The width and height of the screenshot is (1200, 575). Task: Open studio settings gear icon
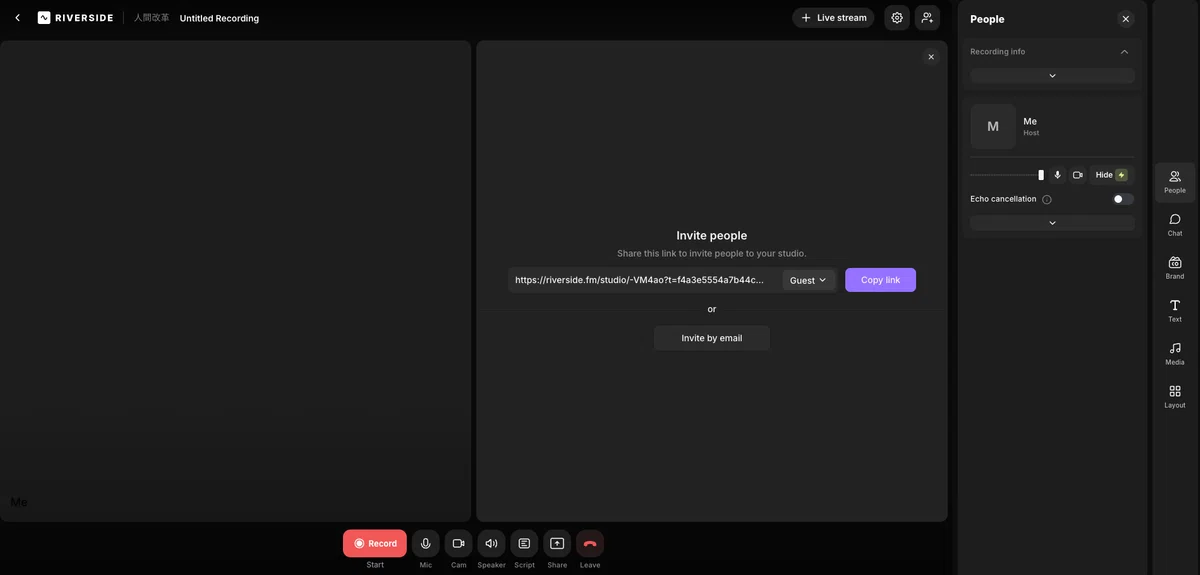(897, 18)
